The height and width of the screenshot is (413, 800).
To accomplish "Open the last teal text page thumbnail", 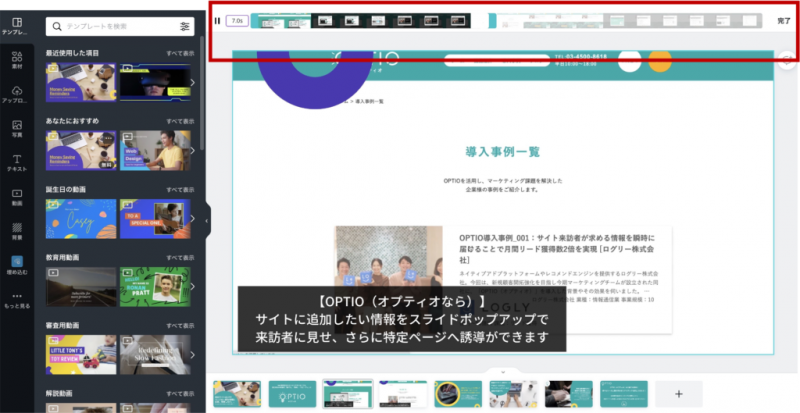I will (x=624, y=394).
